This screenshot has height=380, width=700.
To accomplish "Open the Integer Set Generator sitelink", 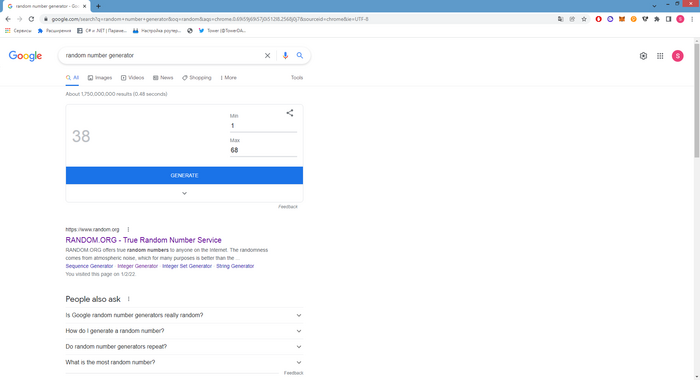I will point(187,266).
